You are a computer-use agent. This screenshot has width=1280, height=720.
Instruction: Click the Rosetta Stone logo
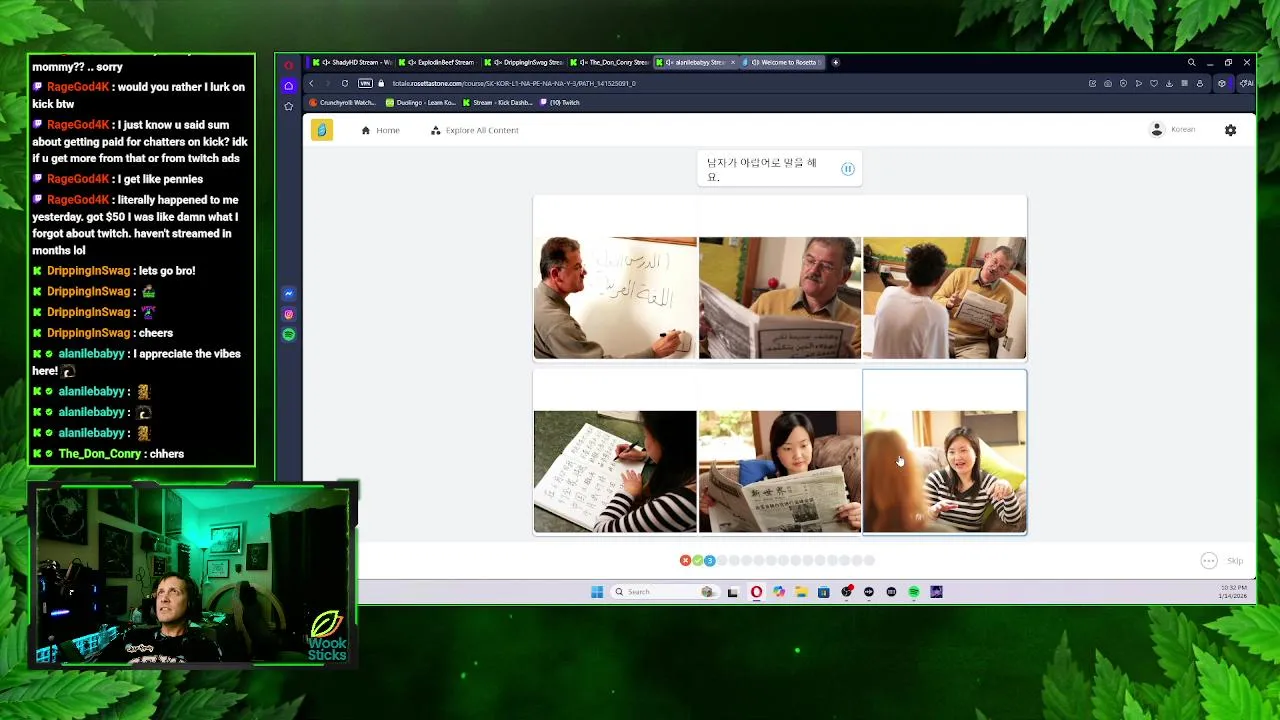(x=322, y=130)
